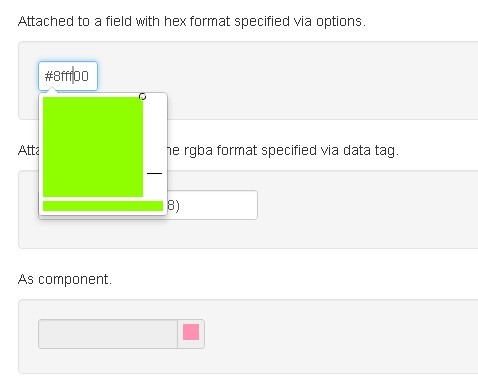This screenshot has width=478, height=389.
Task: Click the circular saturation picker handle
Action: (142, 97)
